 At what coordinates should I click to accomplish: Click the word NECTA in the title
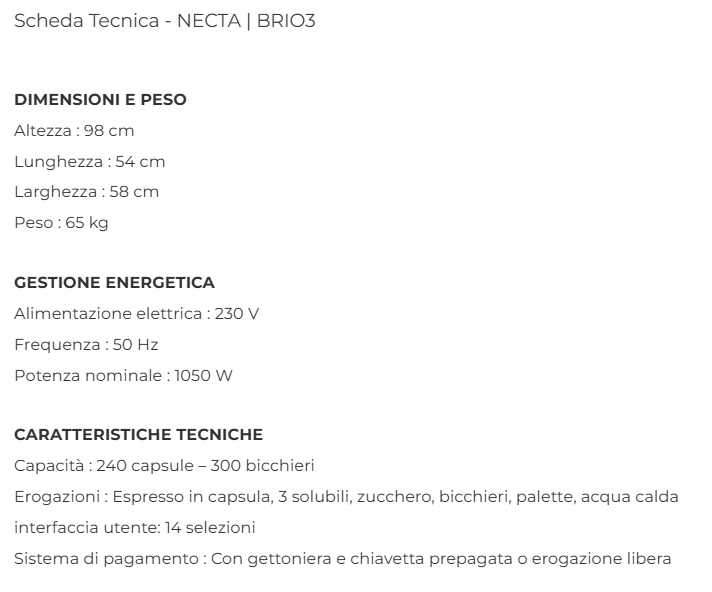(207, 21)
